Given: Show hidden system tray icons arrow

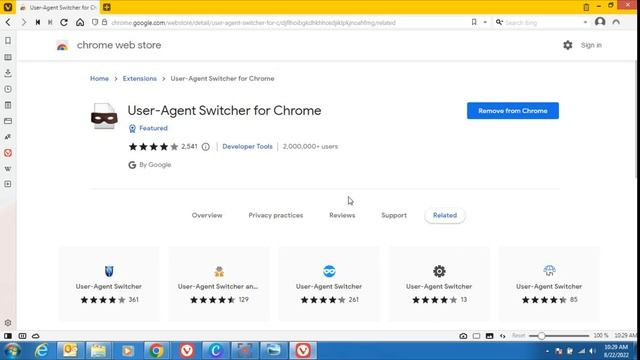Looking at the screenshot, I should tap(547, 351).
